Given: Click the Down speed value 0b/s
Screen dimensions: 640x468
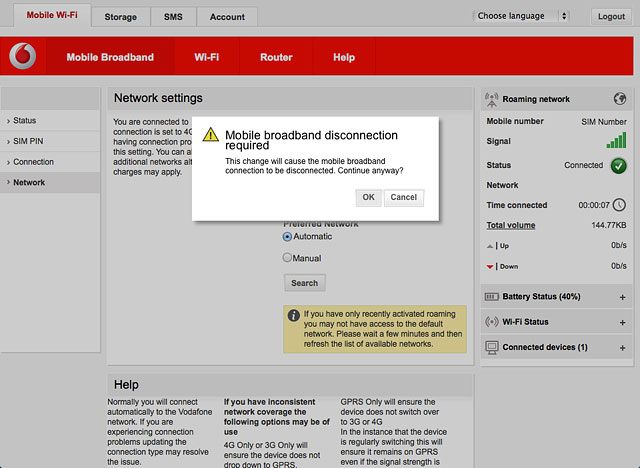Looking at the screenshot, I should click(619, 266).
